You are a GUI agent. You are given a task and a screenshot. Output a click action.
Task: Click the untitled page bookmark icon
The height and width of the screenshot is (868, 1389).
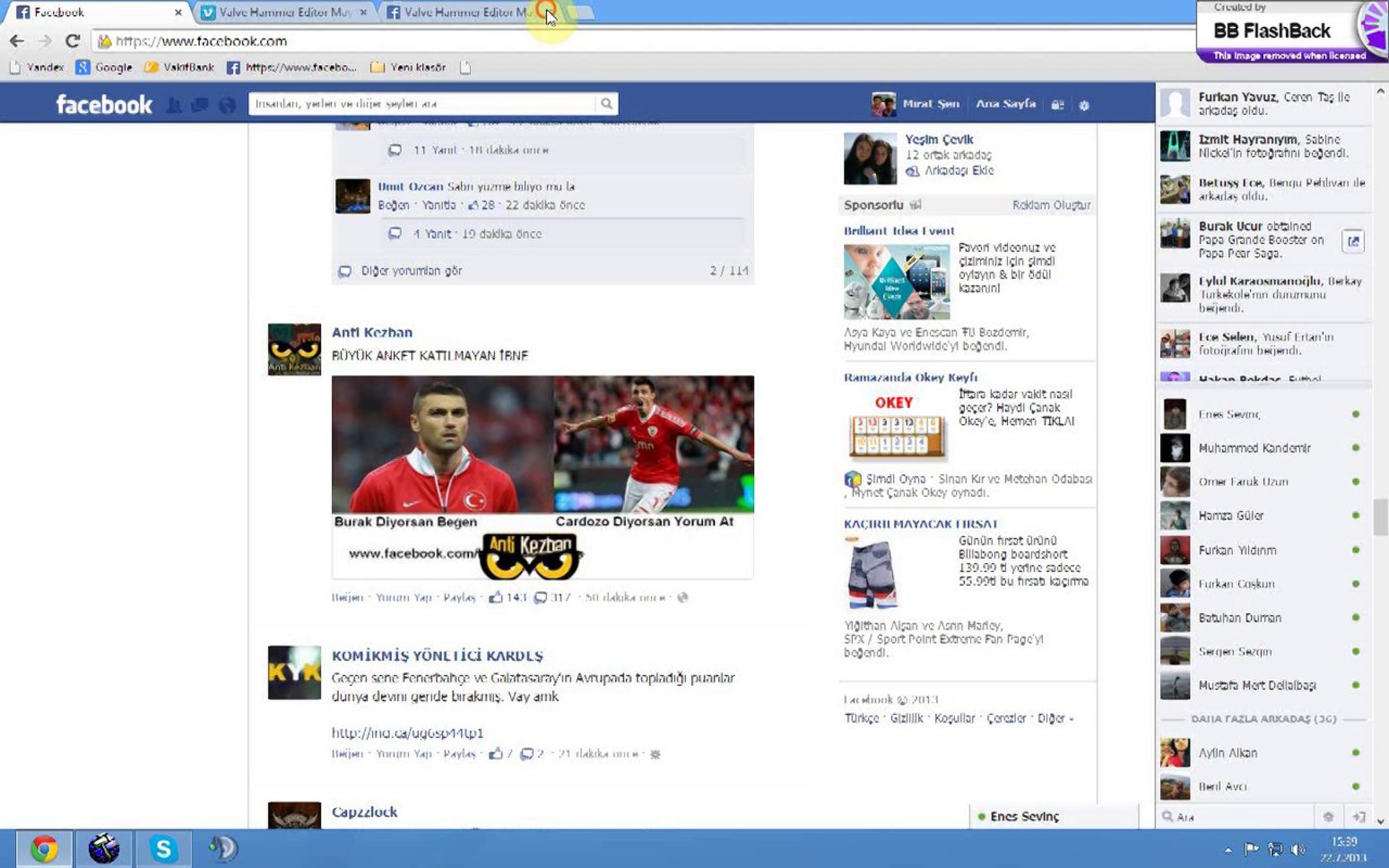tap(465, 68)
